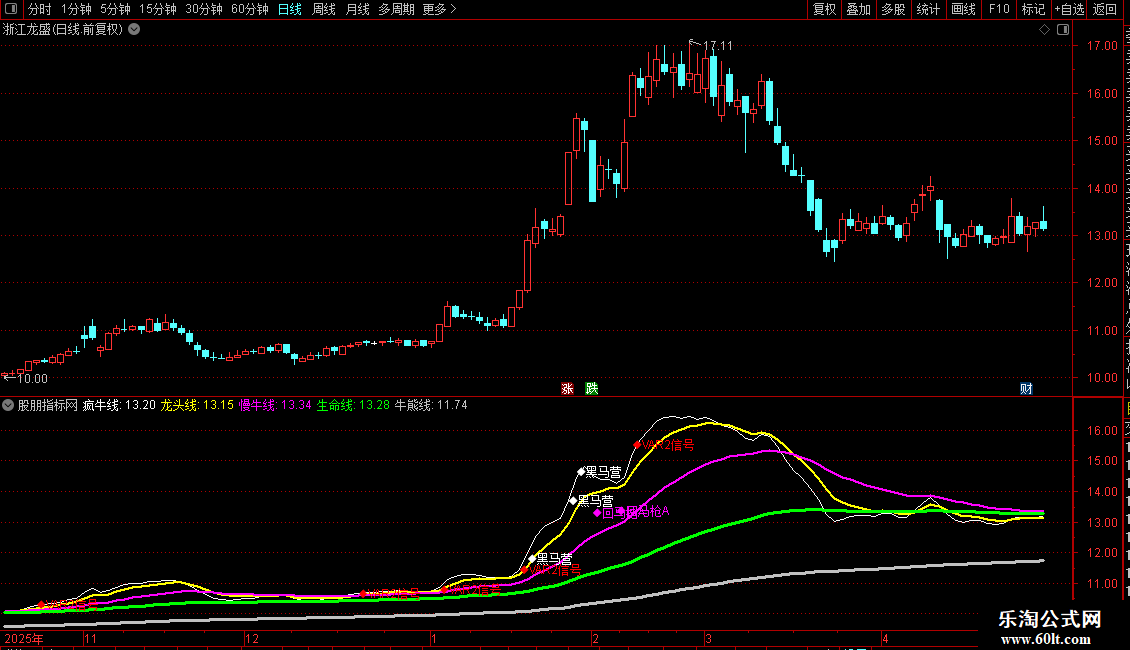Click the 股朋指标网 indicator name
This screenshot has width=1130, height=650.
pos(48,405)
